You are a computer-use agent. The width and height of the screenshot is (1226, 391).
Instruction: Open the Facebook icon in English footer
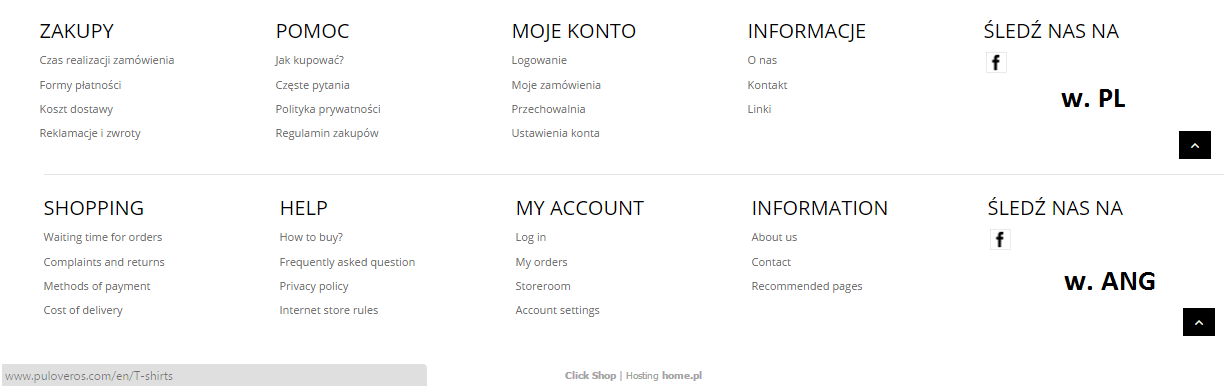pyautogui.click(x=1000, y=239)
